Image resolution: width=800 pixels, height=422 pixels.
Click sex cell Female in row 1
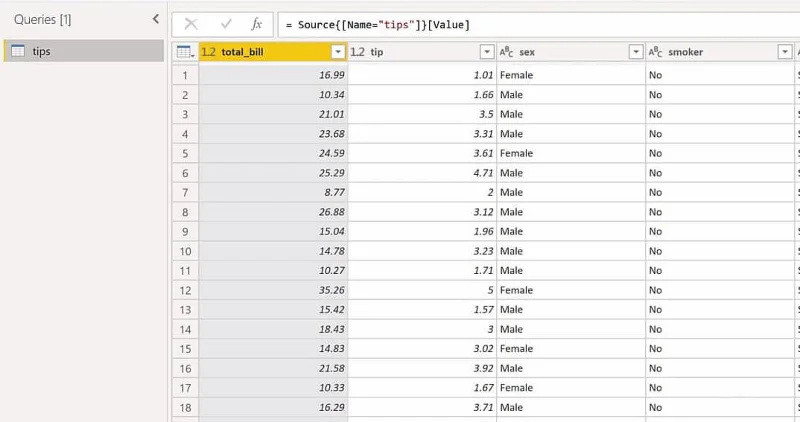(571, 75)
